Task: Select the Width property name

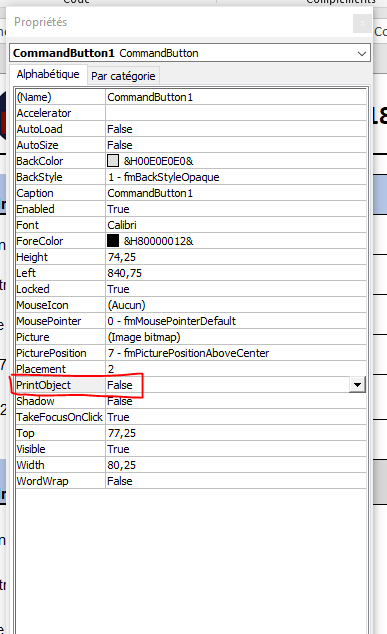Action: click(30, 465)
